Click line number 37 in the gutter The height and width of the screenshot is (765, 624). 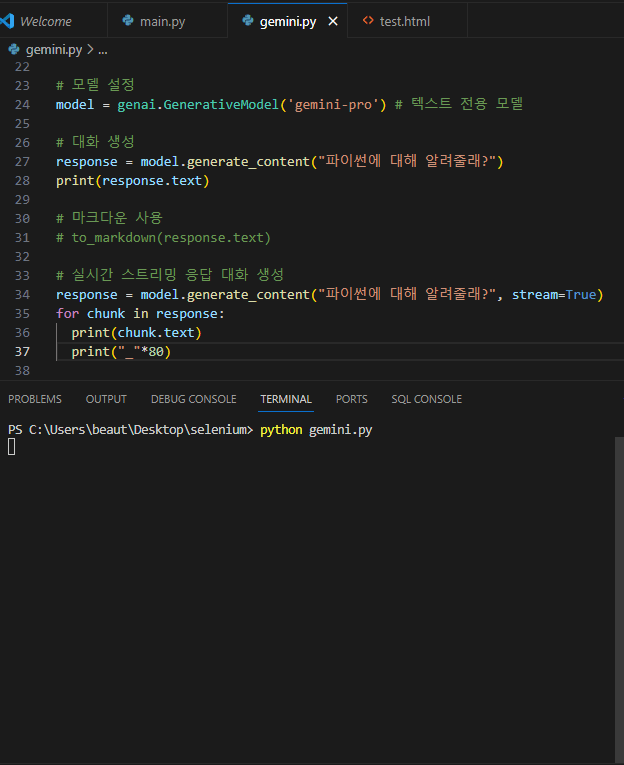pos(22,352)
